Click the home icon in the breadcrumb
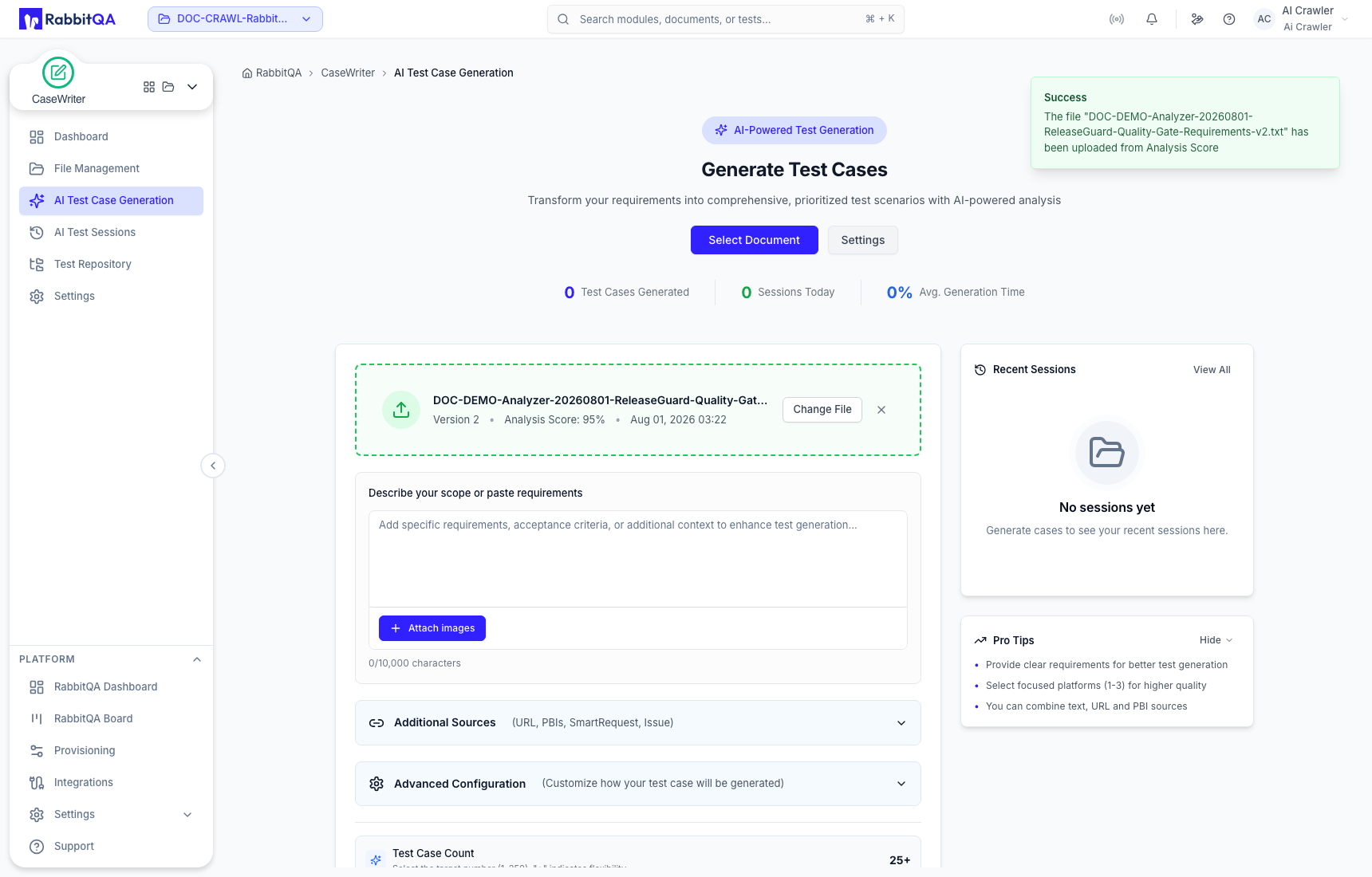 [x=247, y=73]
